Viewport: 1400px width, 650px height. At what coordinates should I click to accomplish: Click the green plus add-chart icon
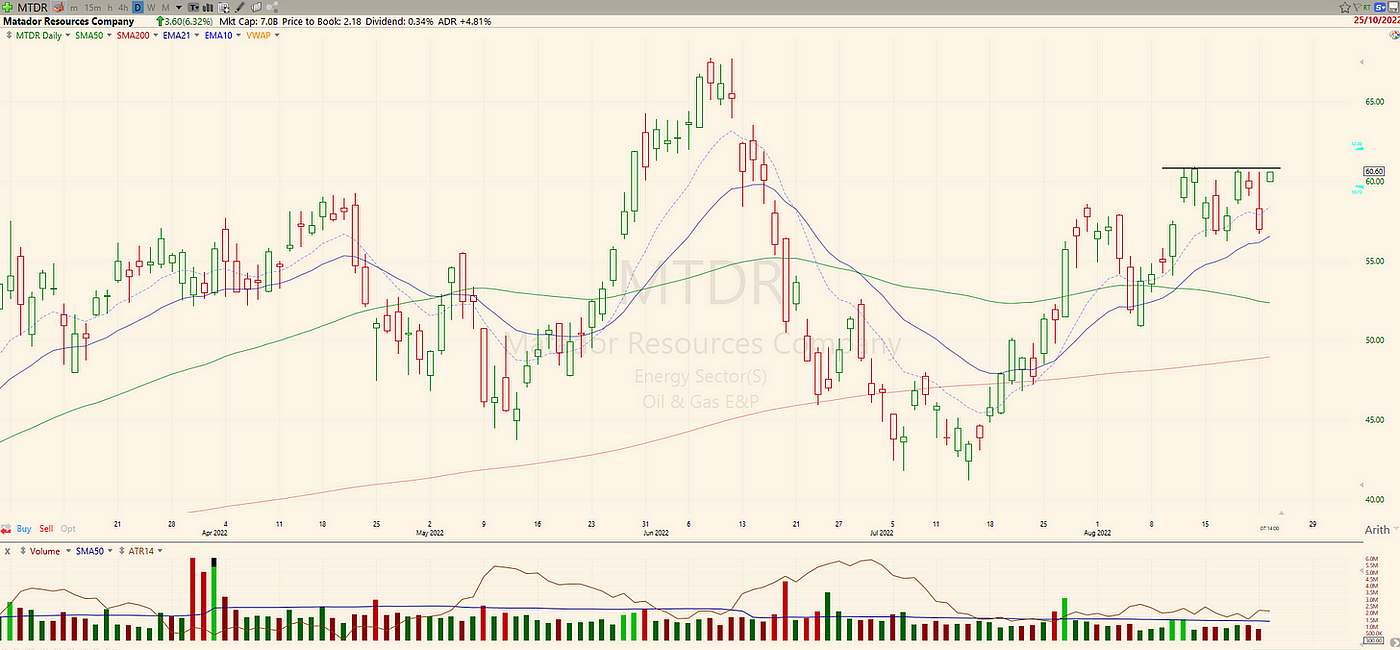click(x=7, y=8)
